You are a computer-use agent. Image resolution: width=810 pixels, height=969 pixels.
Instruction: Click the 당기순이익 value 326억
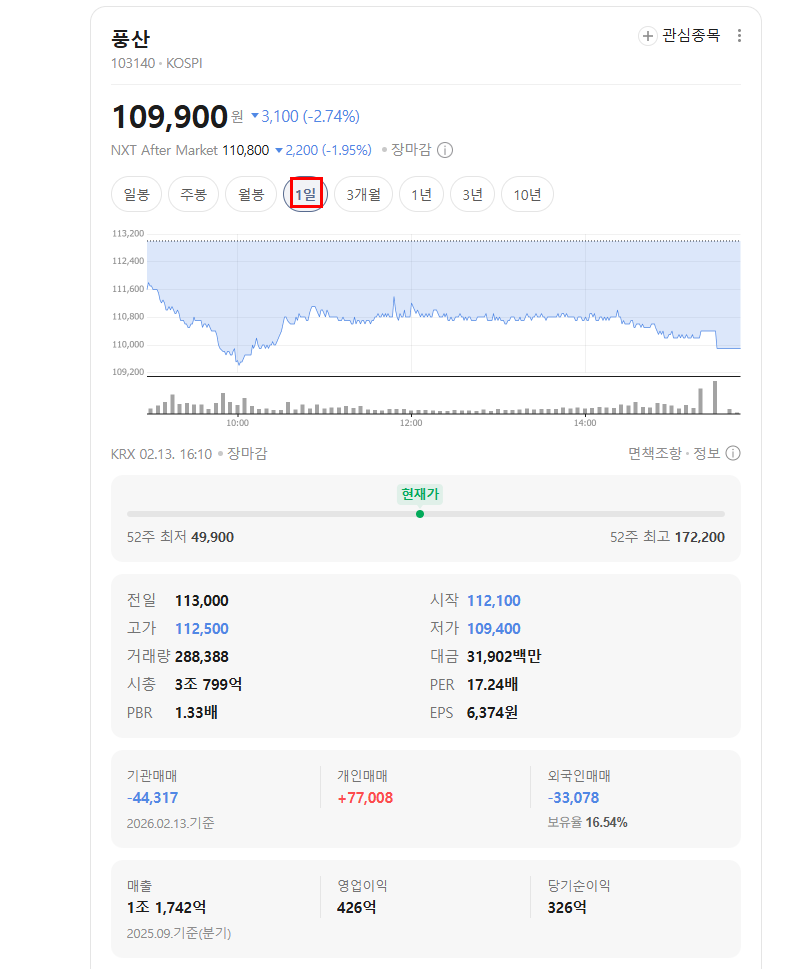[x=567, y=907]
